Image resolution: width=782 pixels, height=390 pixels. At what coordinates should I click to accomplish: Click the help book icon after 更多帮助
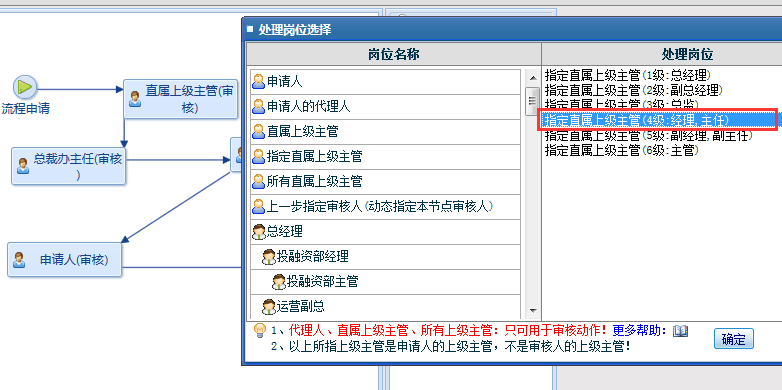(680, 331)
